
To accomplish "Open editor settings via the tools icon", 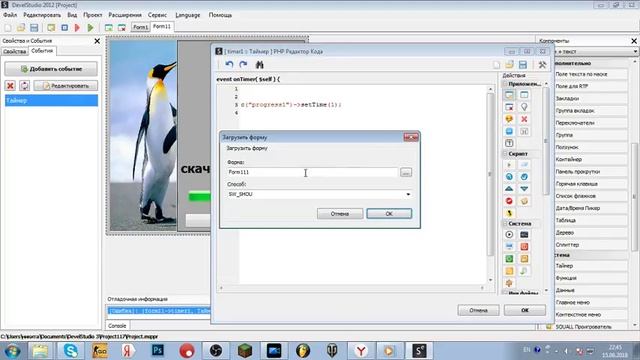I will pos(542,64).
